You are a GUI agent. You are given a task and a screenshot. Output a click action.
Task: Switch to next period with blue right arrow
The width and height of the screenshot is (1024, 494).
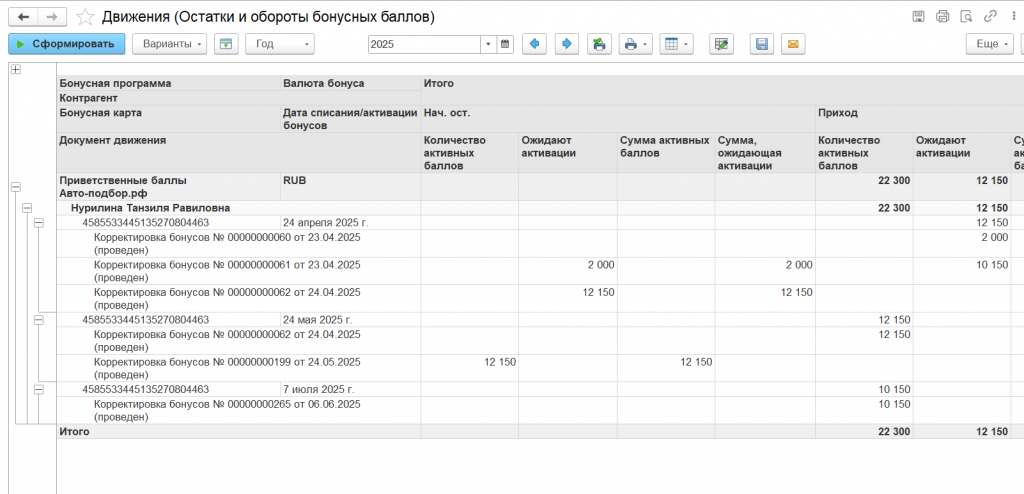click(566, 44)
